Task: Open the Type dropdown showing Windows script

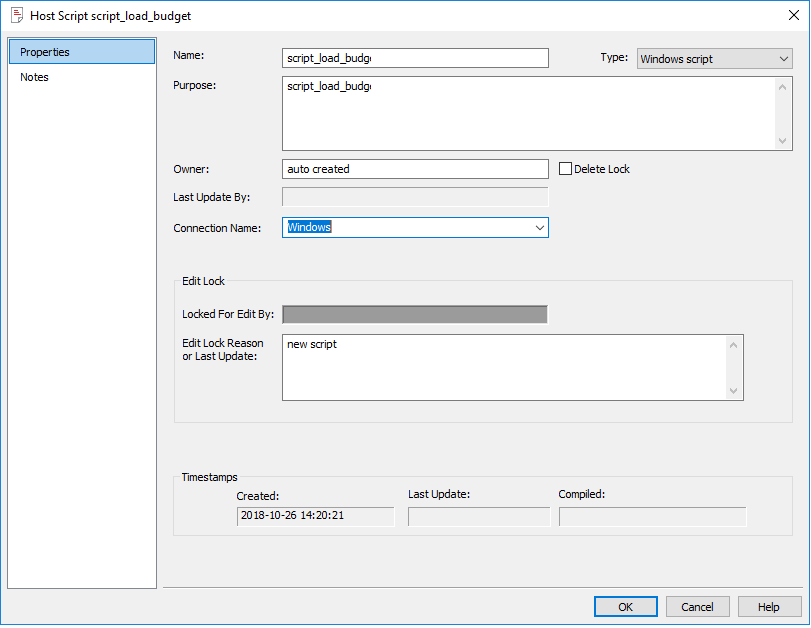Action: [x=714, y=59]
